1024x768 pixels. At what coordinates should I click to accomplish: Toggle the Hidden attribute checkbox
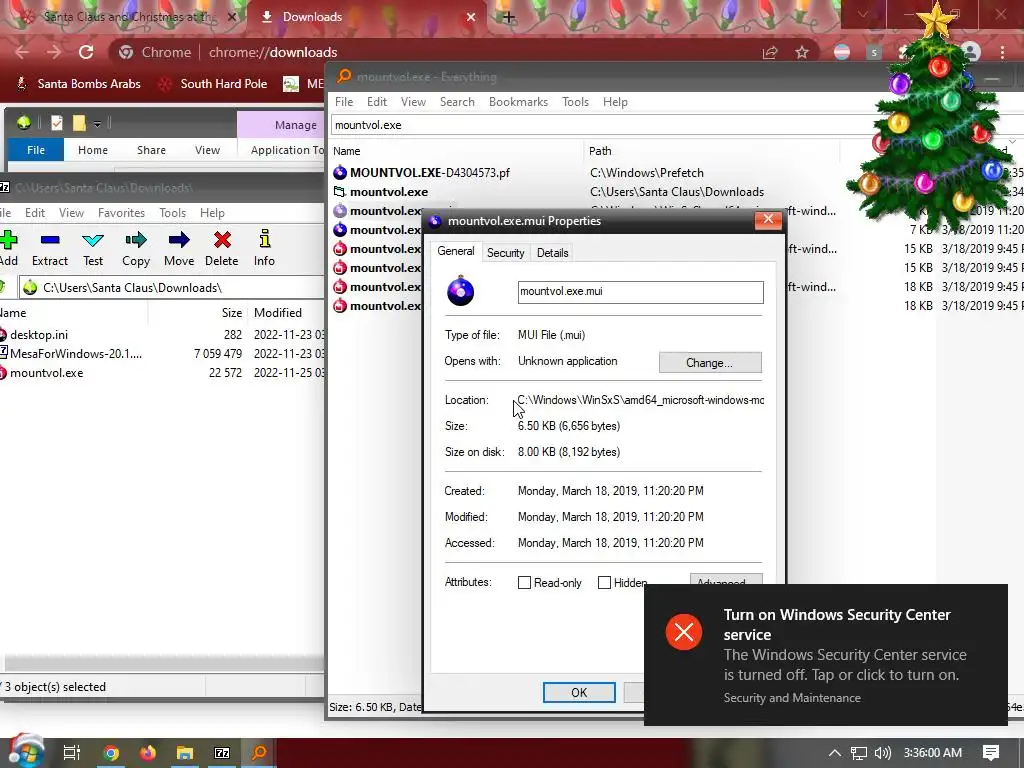(605, 583)
